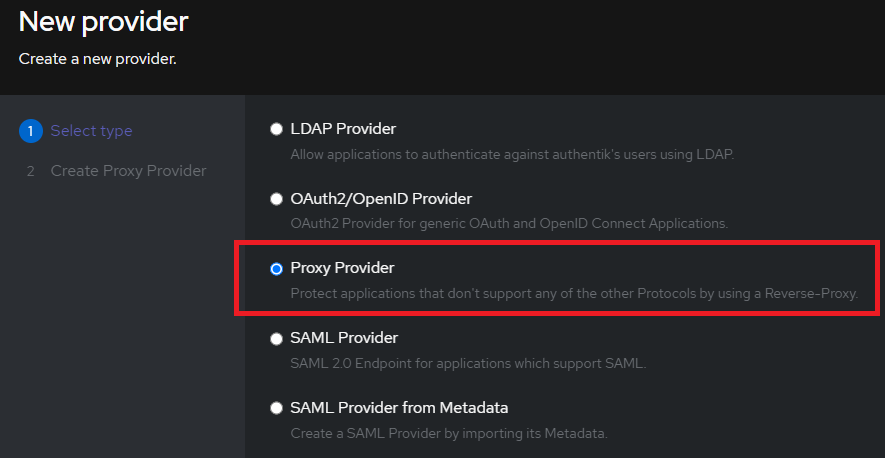Go to the Select type wizard step
Image resolution: width=885 pixels, height=458 pixels.
click(91, 131)
